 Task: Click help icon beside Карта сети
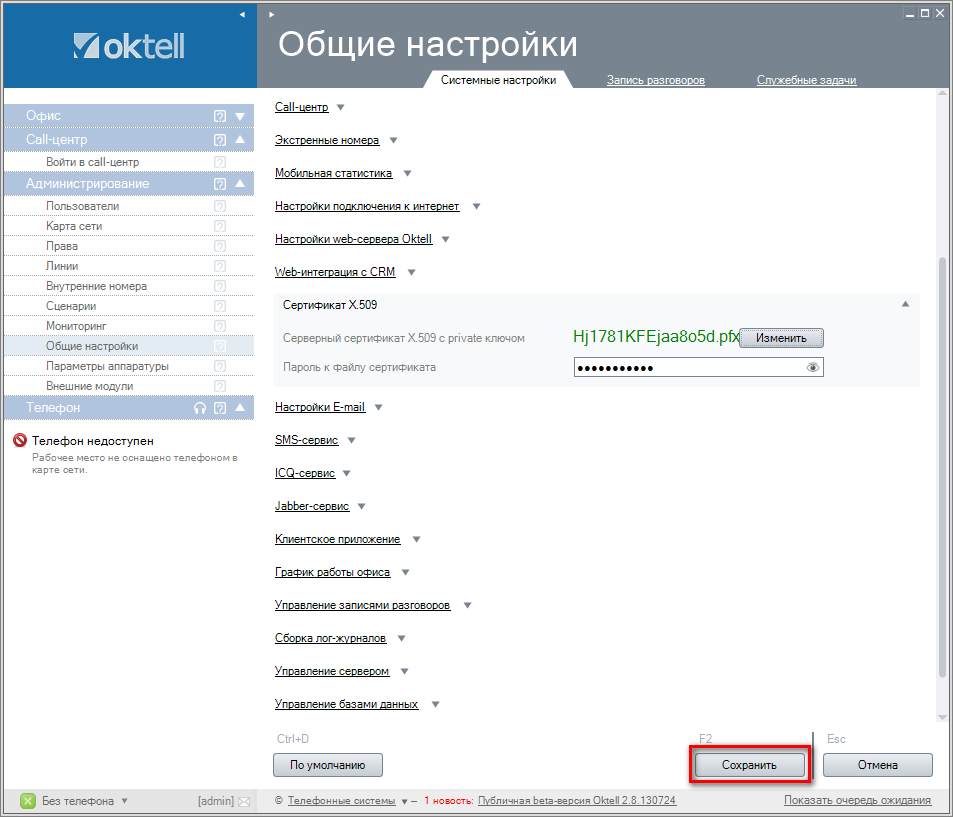tap(220, 226)
